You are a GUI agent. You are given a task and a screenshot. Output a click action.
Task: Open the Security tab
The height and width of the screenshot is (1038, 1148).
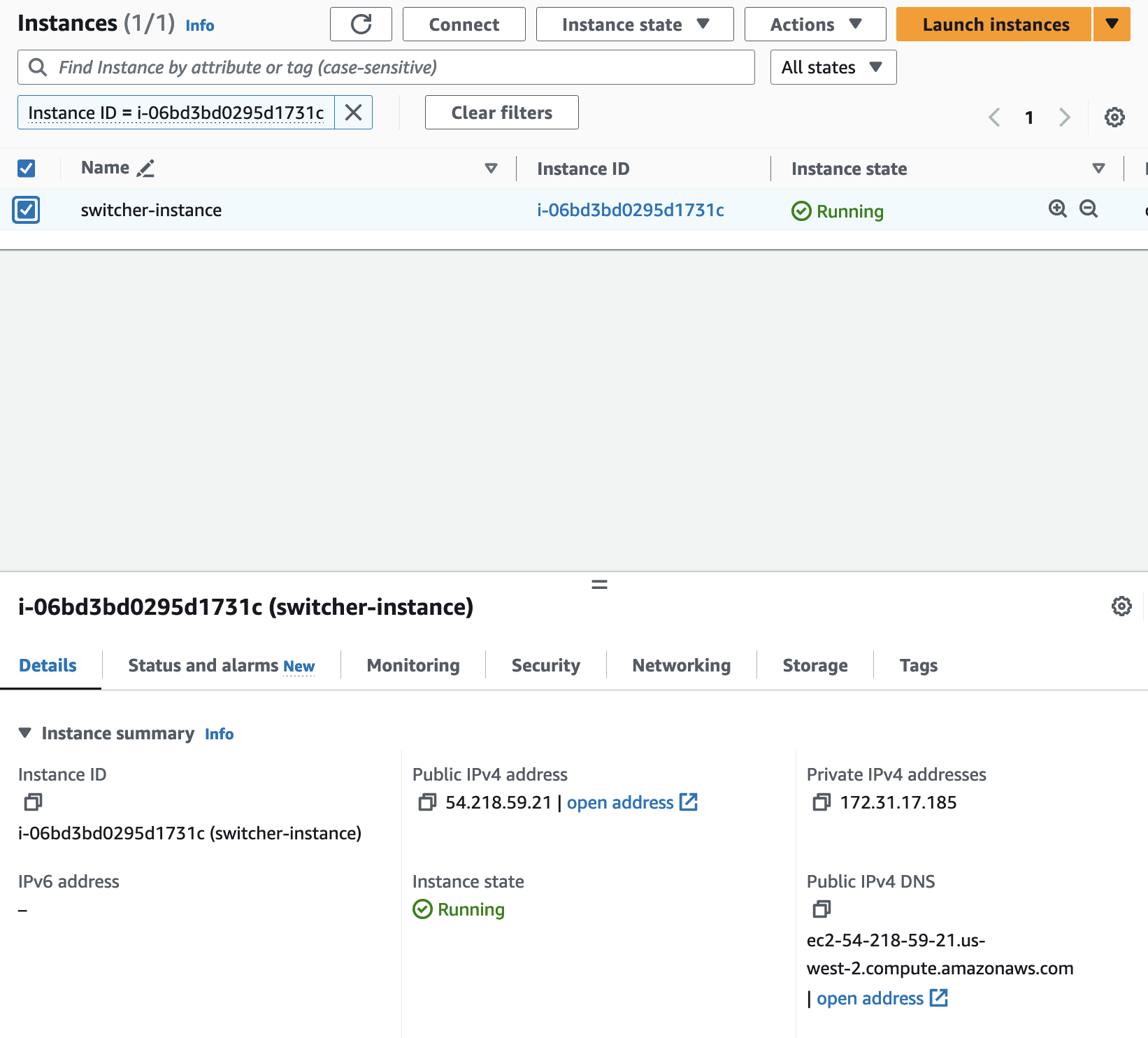pyautogui.click(x=545, y=665)
